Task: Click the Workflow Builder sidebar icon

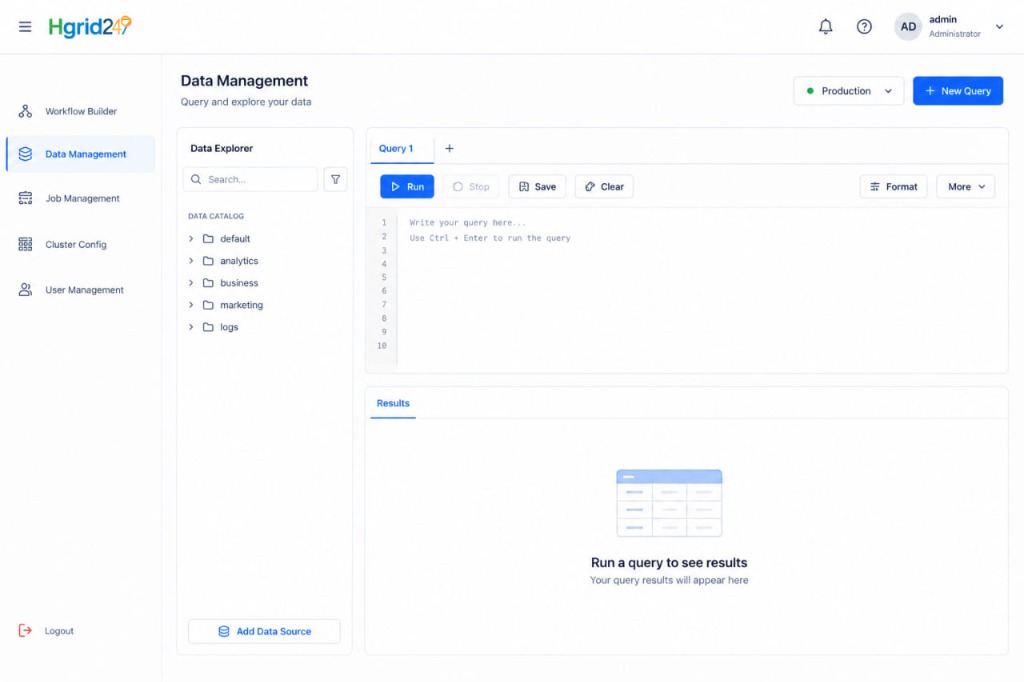Action: point(25,111)
